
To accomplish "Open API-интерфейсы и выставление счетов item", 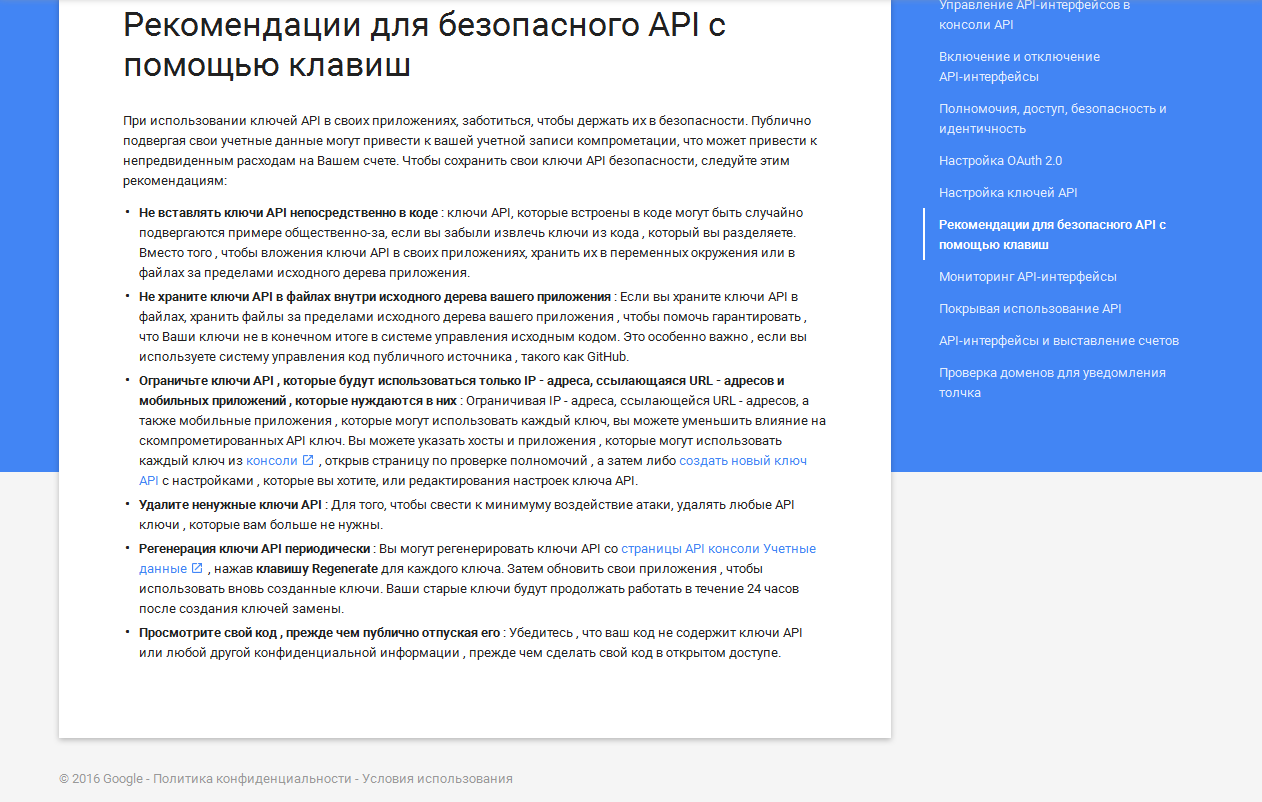I will (x=1059, y=341).
